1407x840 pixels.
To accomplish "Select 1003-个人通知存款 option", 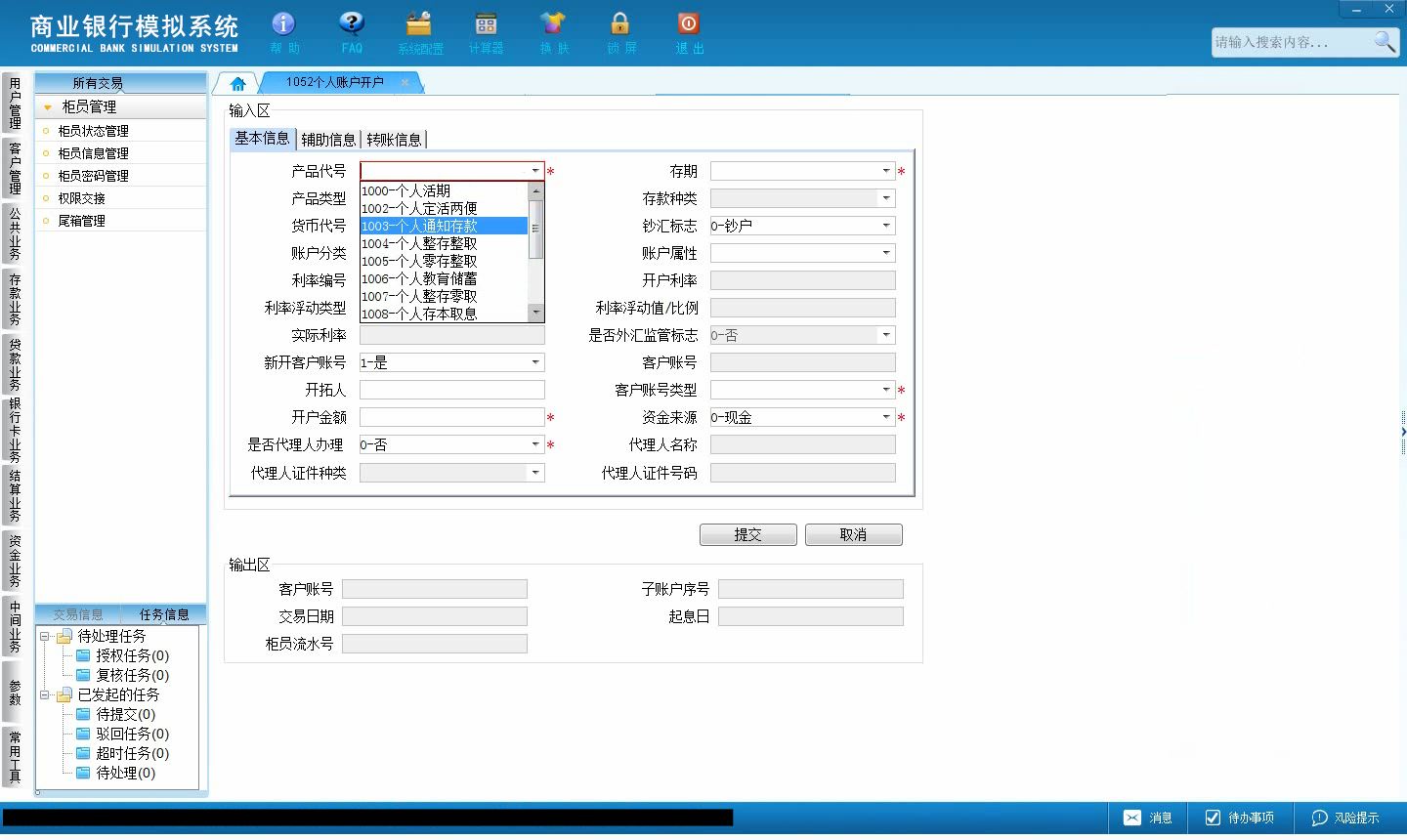I will (444, 226).
